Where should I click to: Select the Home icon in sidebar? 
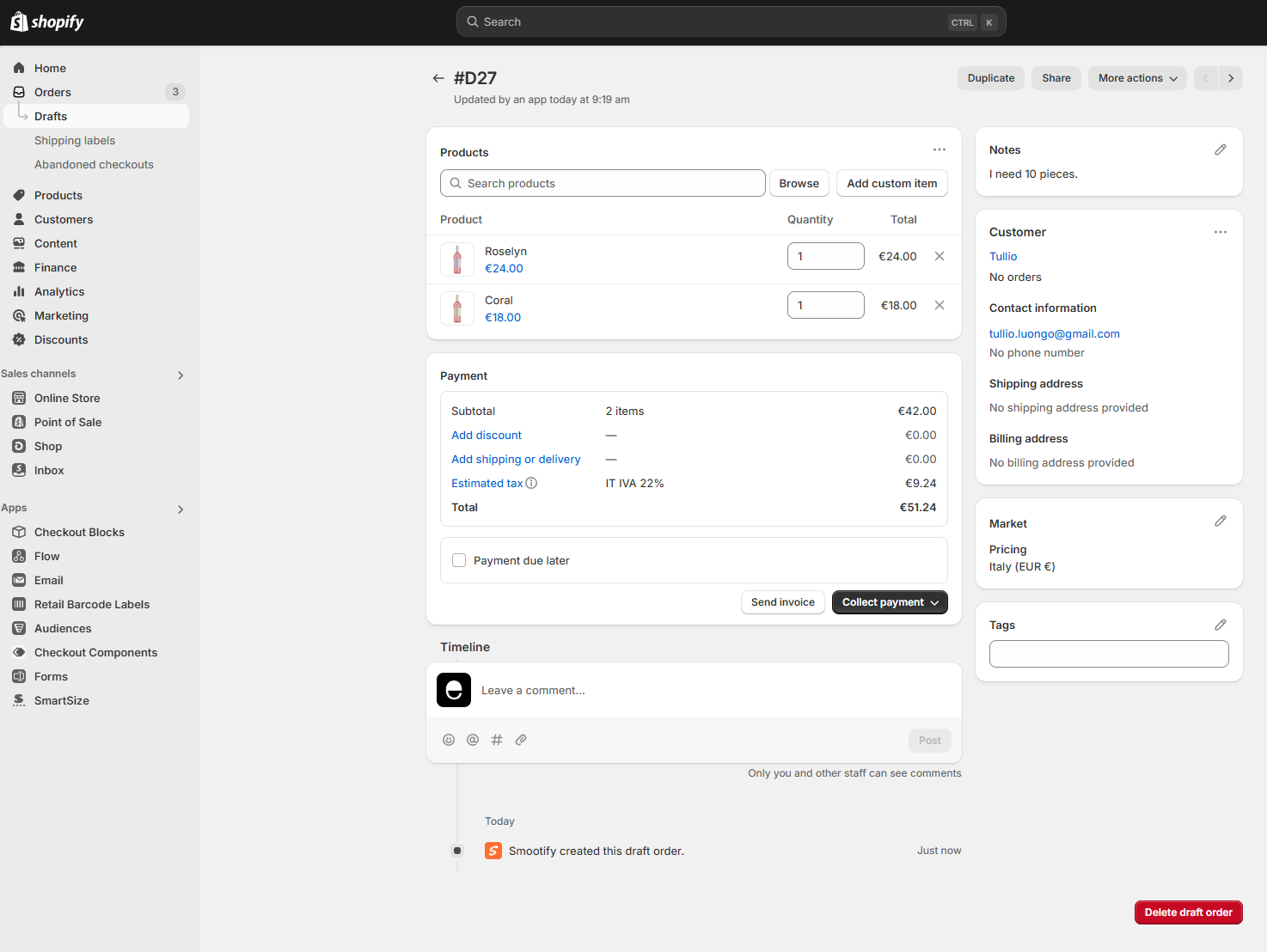click(x=18, y=68)
